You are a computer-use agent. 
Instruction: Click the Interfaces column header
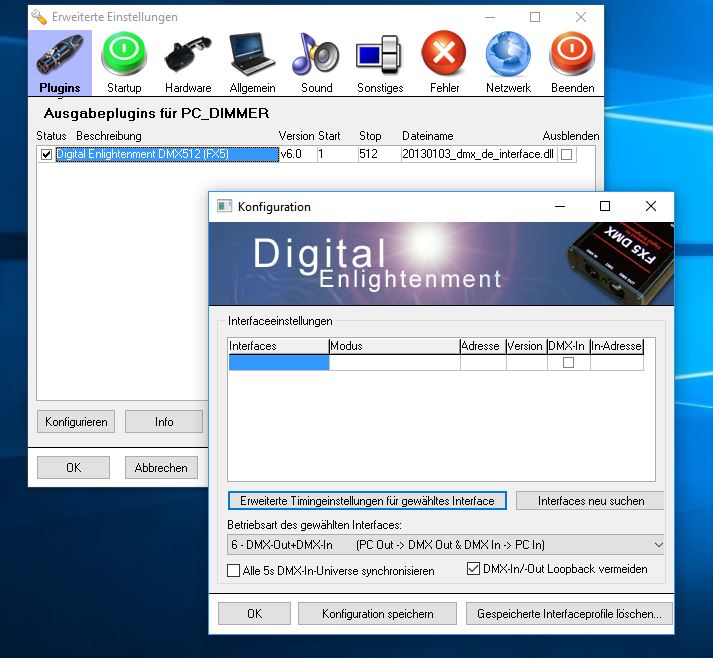point(278,346)
